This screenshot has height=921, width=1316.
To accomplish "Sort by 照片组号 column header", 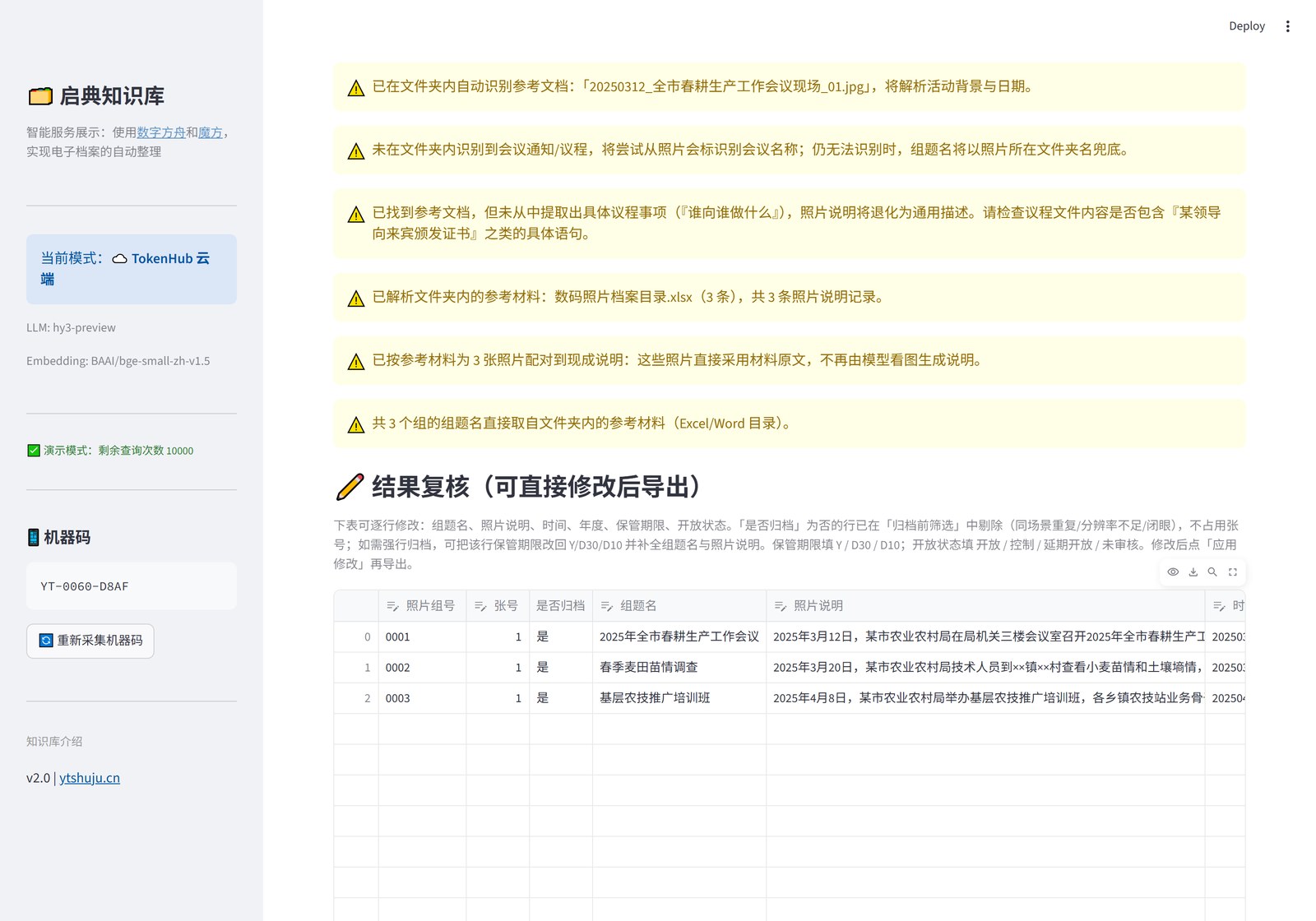I will click(422, 605).
